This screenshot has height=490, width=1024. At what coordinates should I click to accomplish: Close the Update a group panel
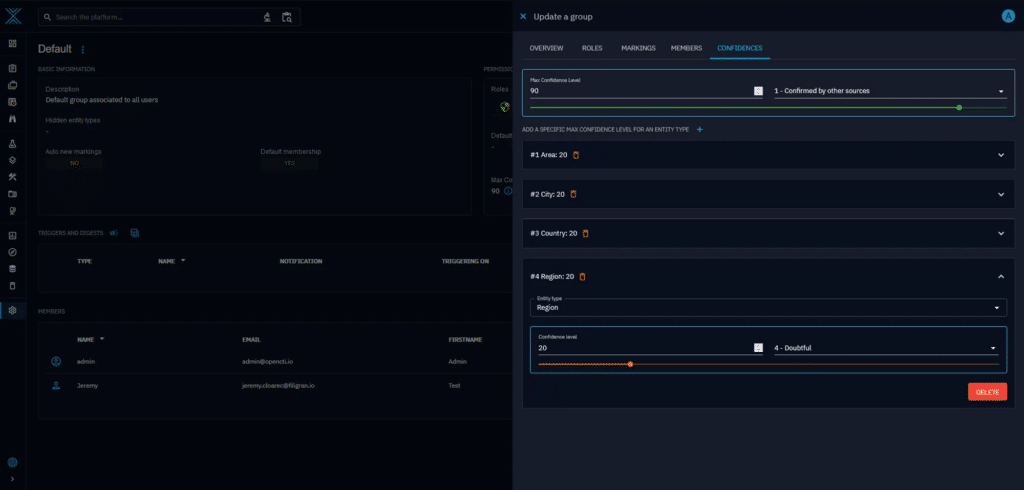523,16
